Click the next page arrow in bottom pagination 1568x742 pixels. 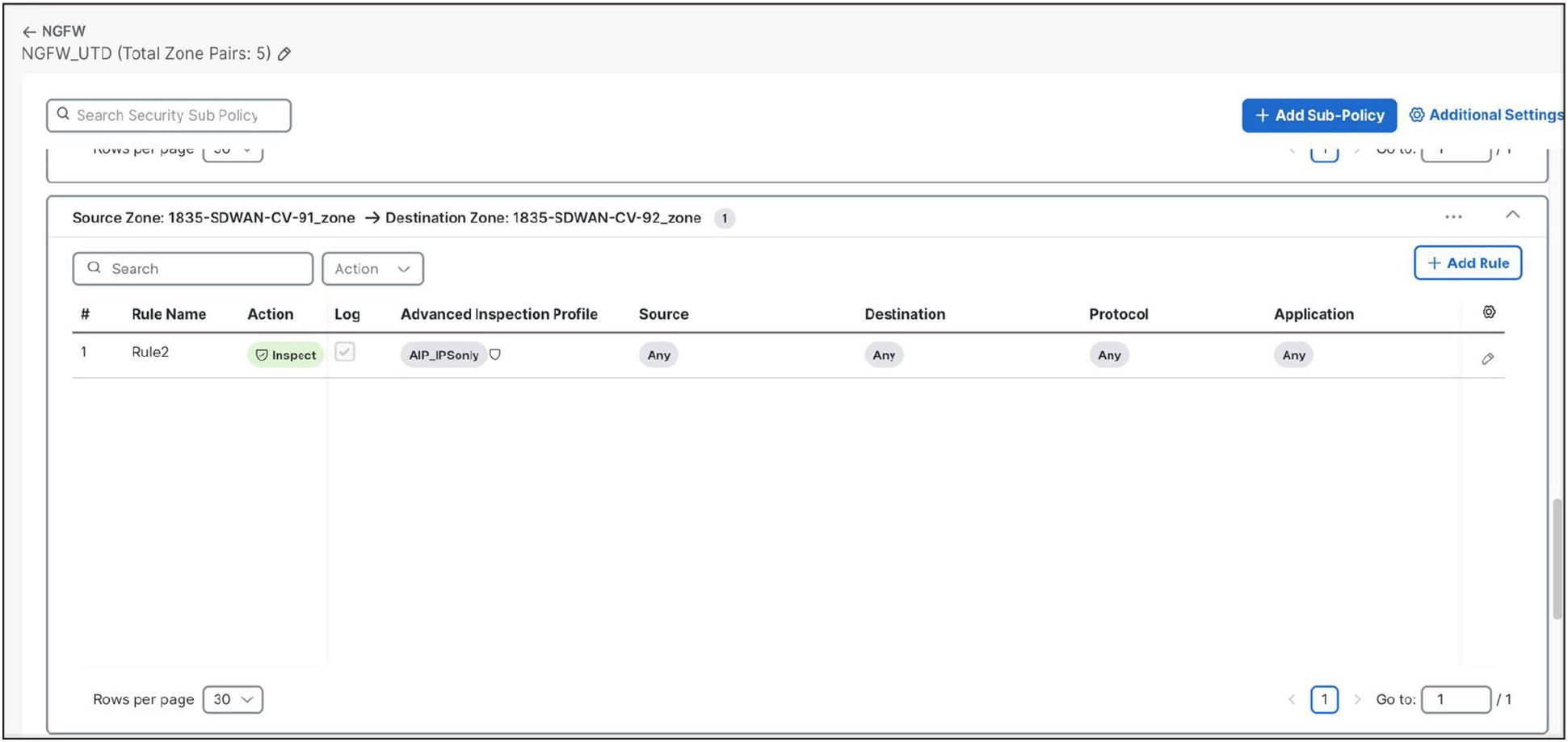pyautogui.click(x=1358, y=699)
